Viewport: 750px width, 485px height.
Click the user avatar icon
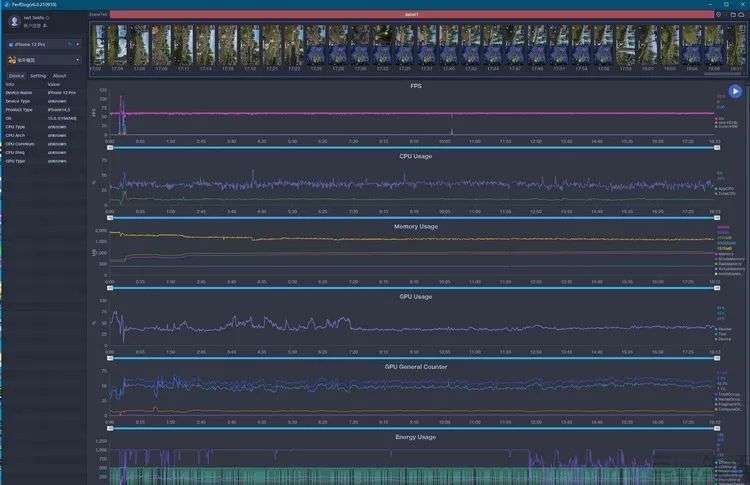pyautogui.click(x=14, y=21)
